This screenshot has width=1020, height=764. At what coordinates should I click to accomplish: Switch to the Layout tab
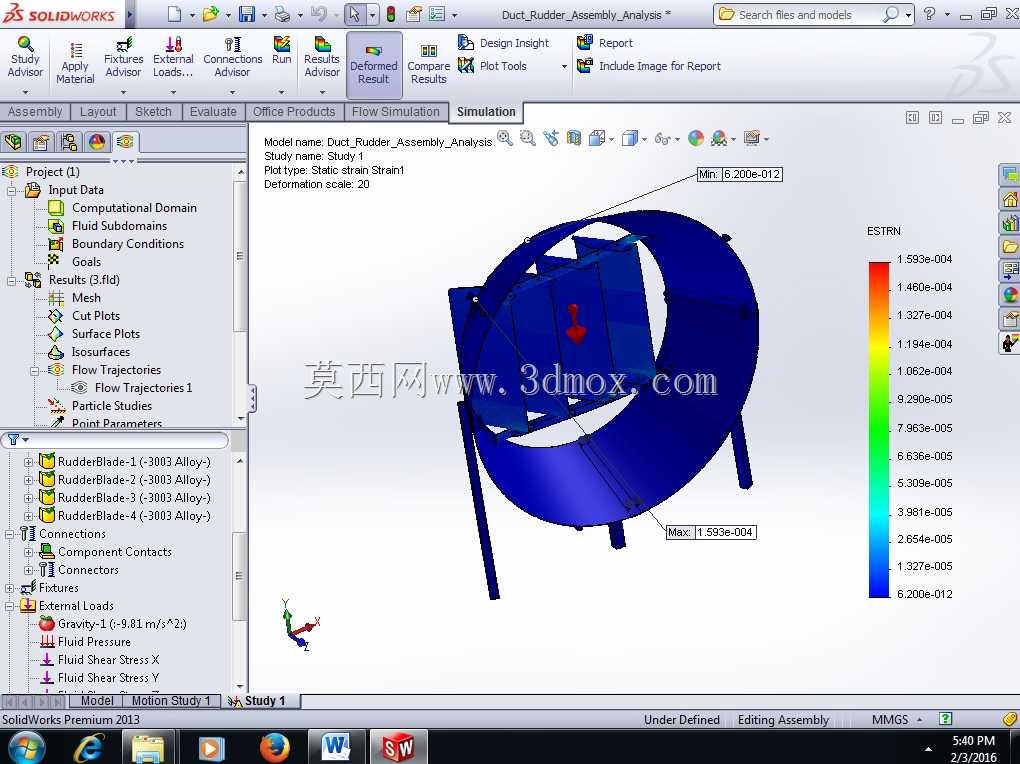coord(98,112)
